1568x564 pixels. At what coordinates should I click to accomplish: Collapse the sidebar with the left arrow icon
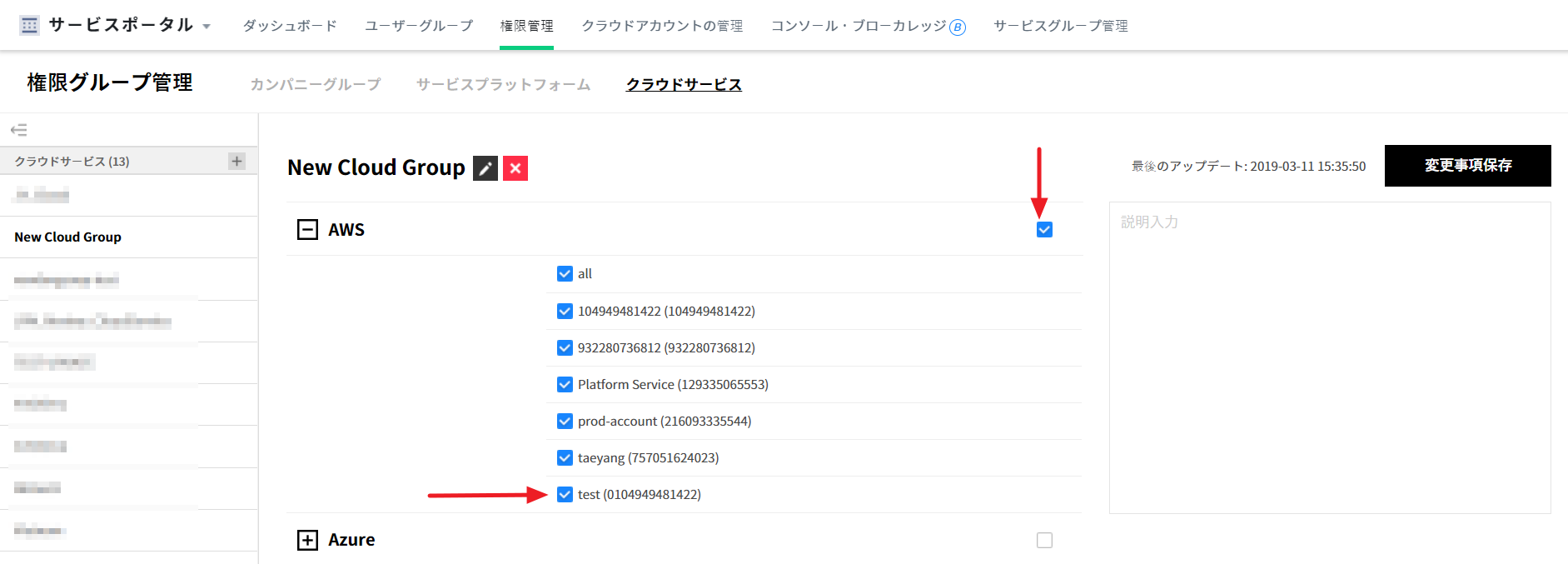[x=18, y=130]
